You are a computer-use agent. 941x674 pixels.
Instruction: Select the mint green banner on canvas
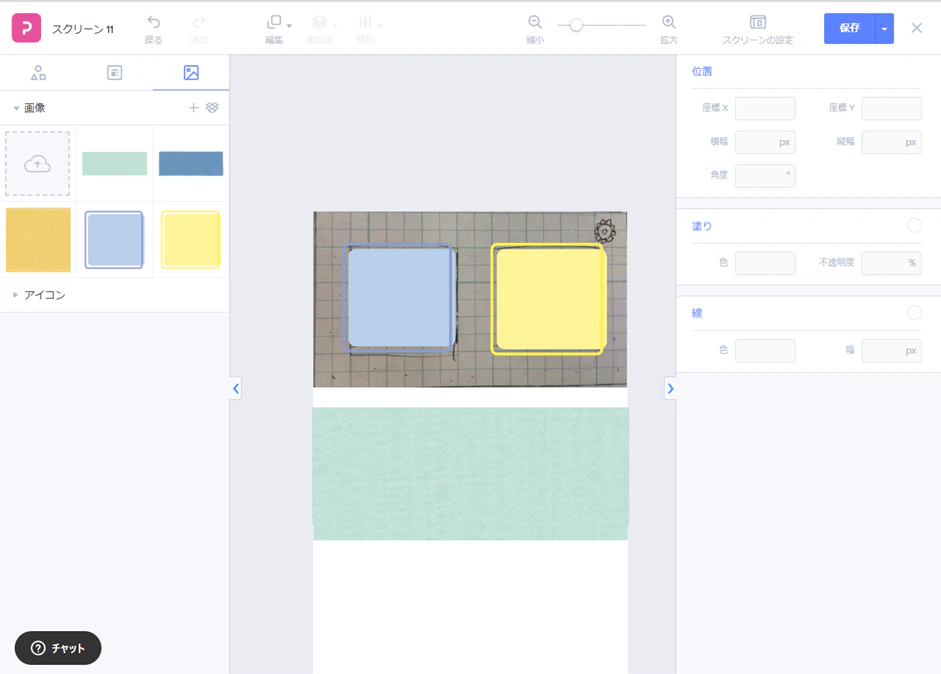pyautogui.click(x=470, y=474)
